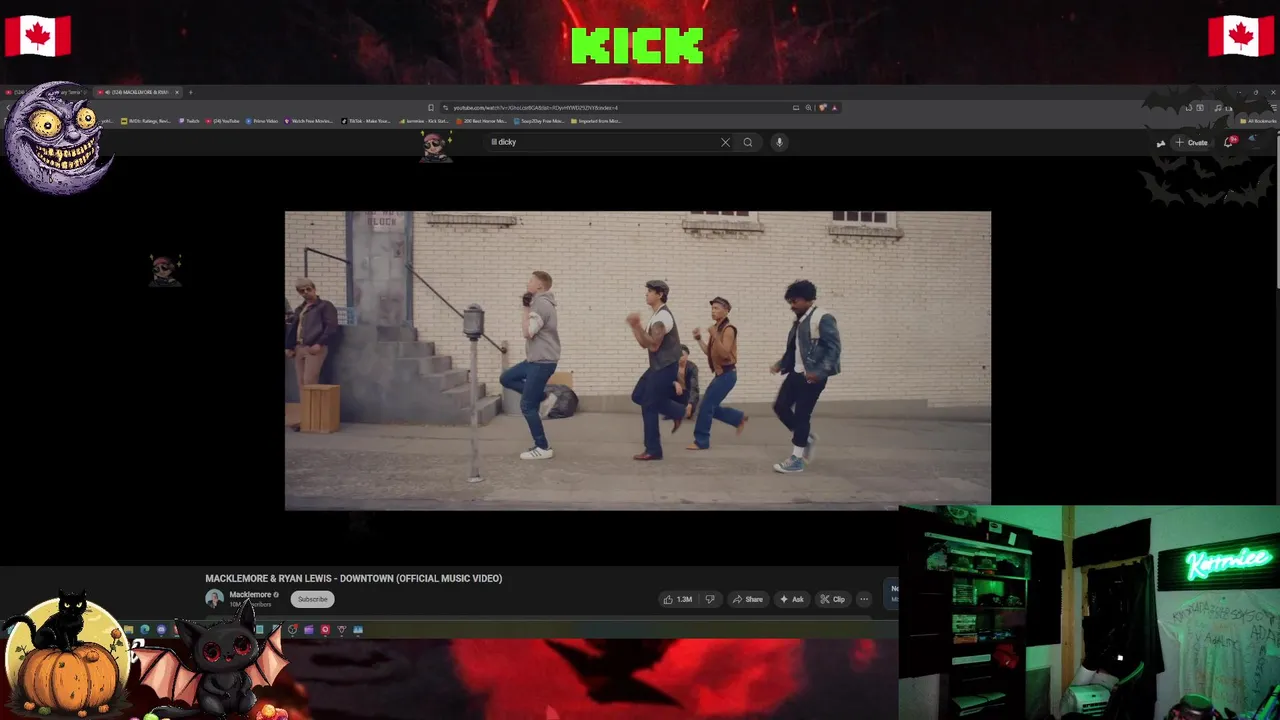
Task: Subscribe to the Macklemore channel
Action: tap(312, 599)
